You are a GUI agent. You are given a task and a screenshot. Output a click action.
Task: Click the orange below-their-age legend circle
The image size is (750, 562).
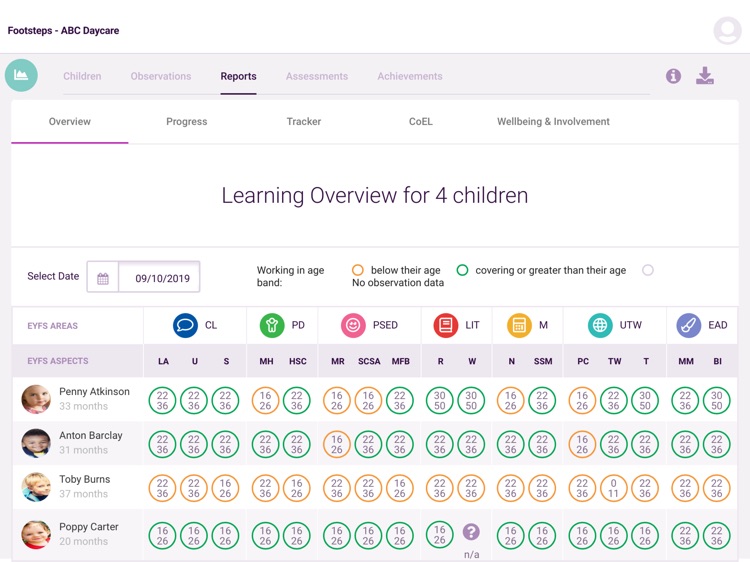pos(358,270)
